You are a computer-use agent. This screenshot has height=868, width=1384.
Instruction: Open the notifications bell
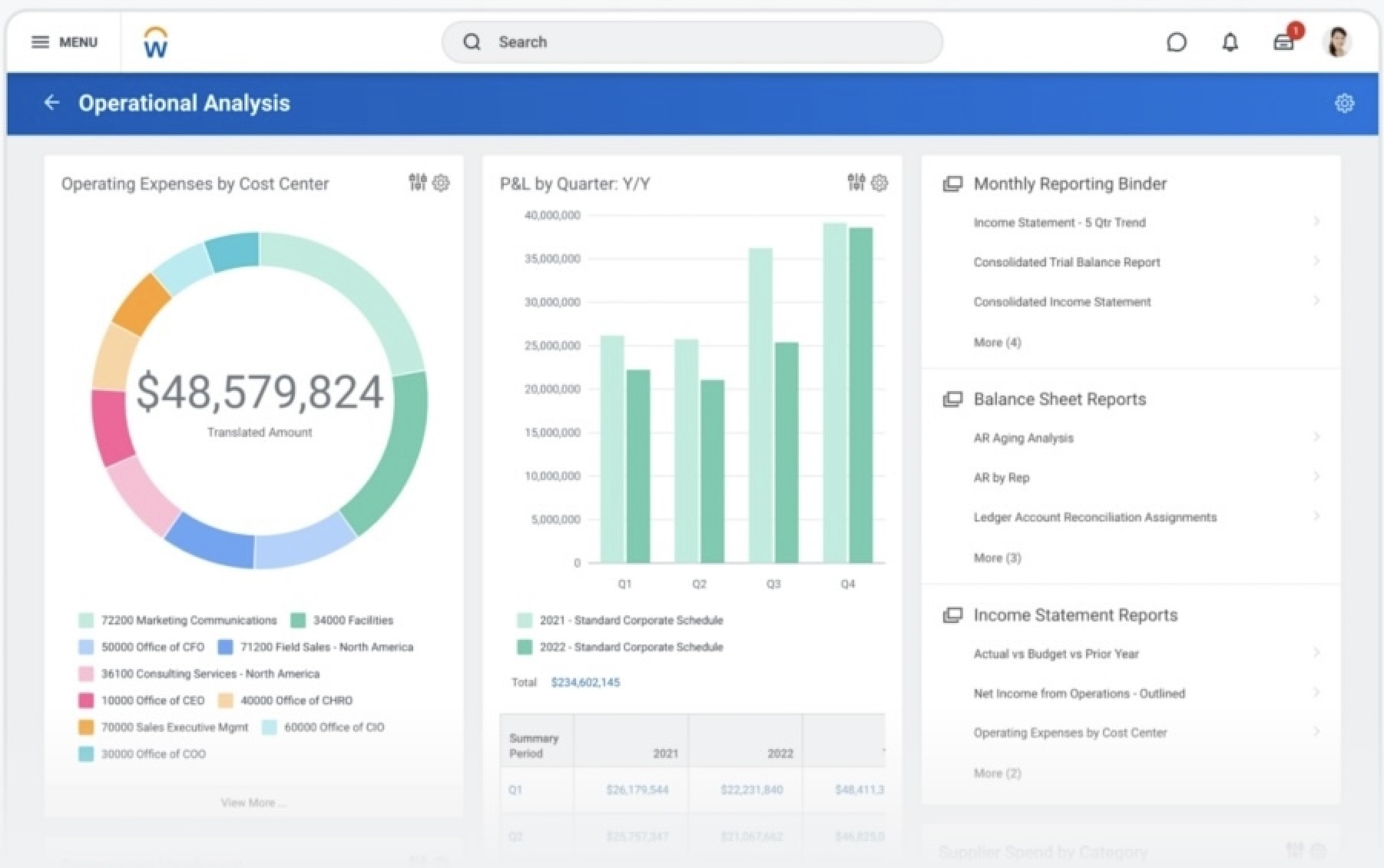(1230, 42)
